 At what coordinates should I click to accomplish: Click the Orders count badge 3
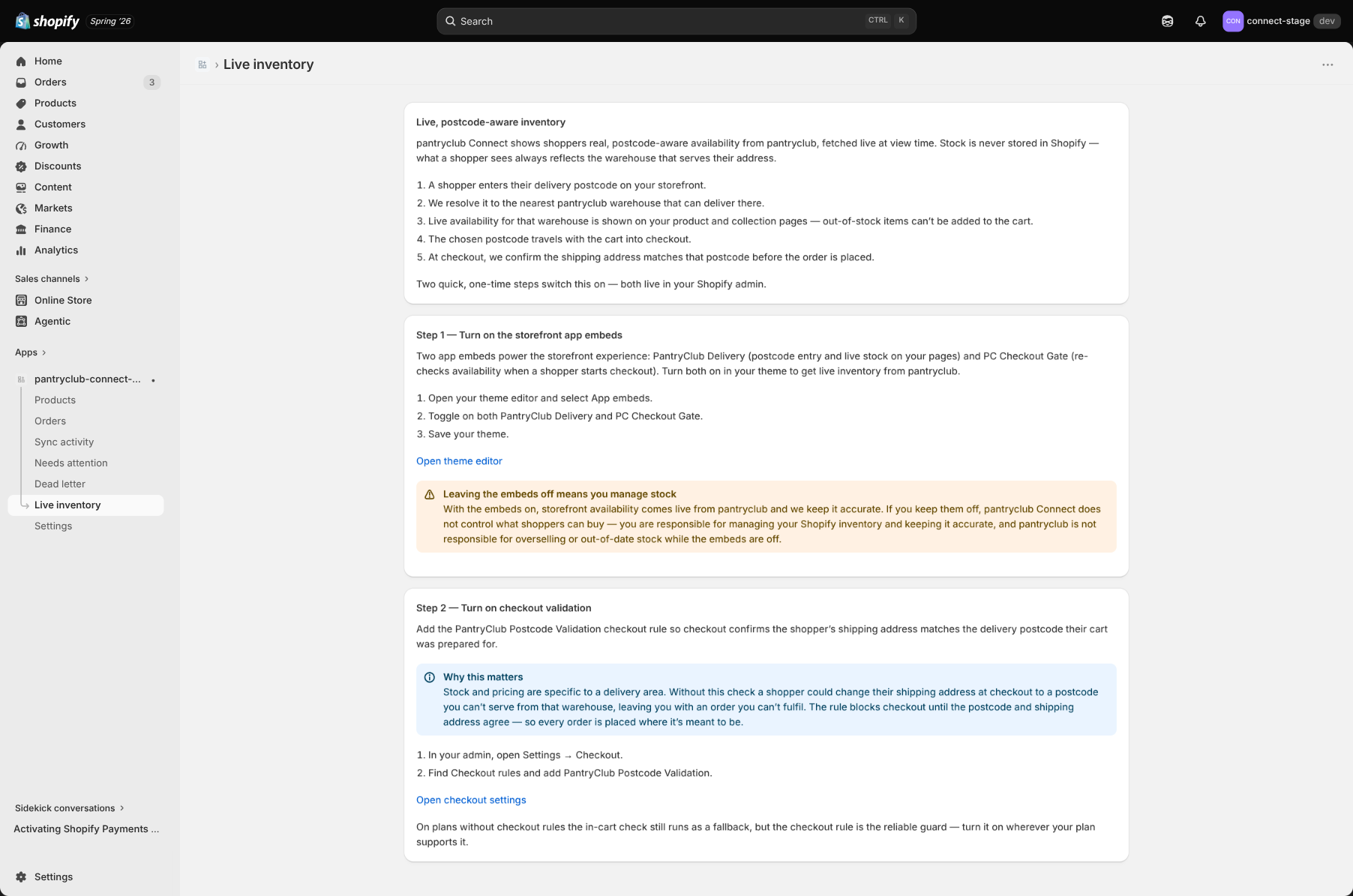tap(151, 82)
